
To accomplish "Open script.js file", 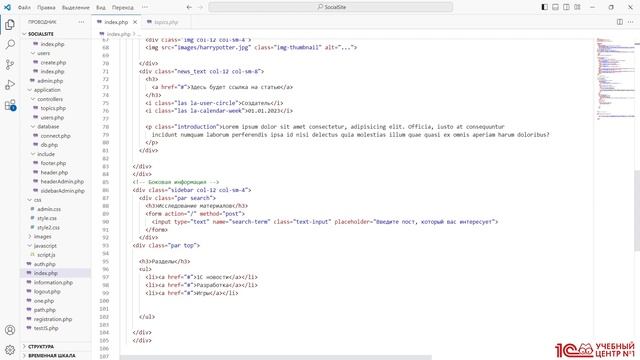I will [46, 255].
